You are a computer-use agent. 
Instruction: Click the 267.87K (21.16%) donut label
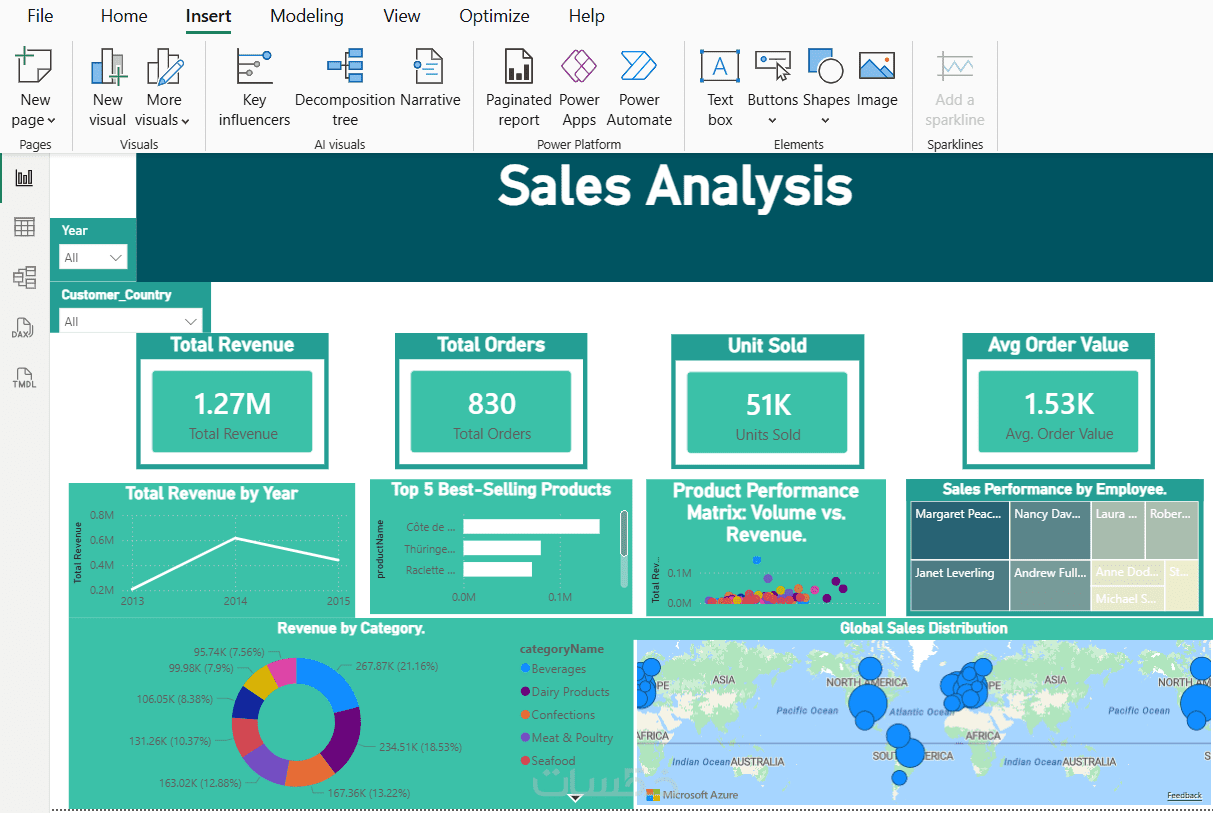pyautogui.click(x=397, y=666)
